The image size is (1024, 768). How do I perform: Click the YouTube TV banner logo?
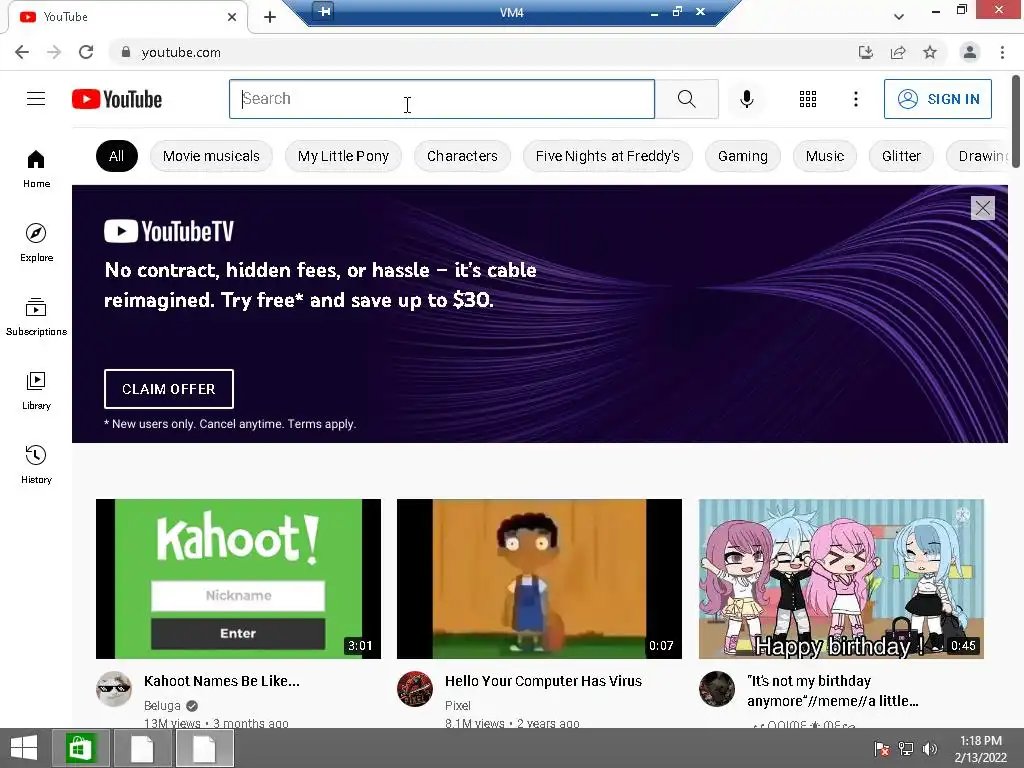coord(168,231)
